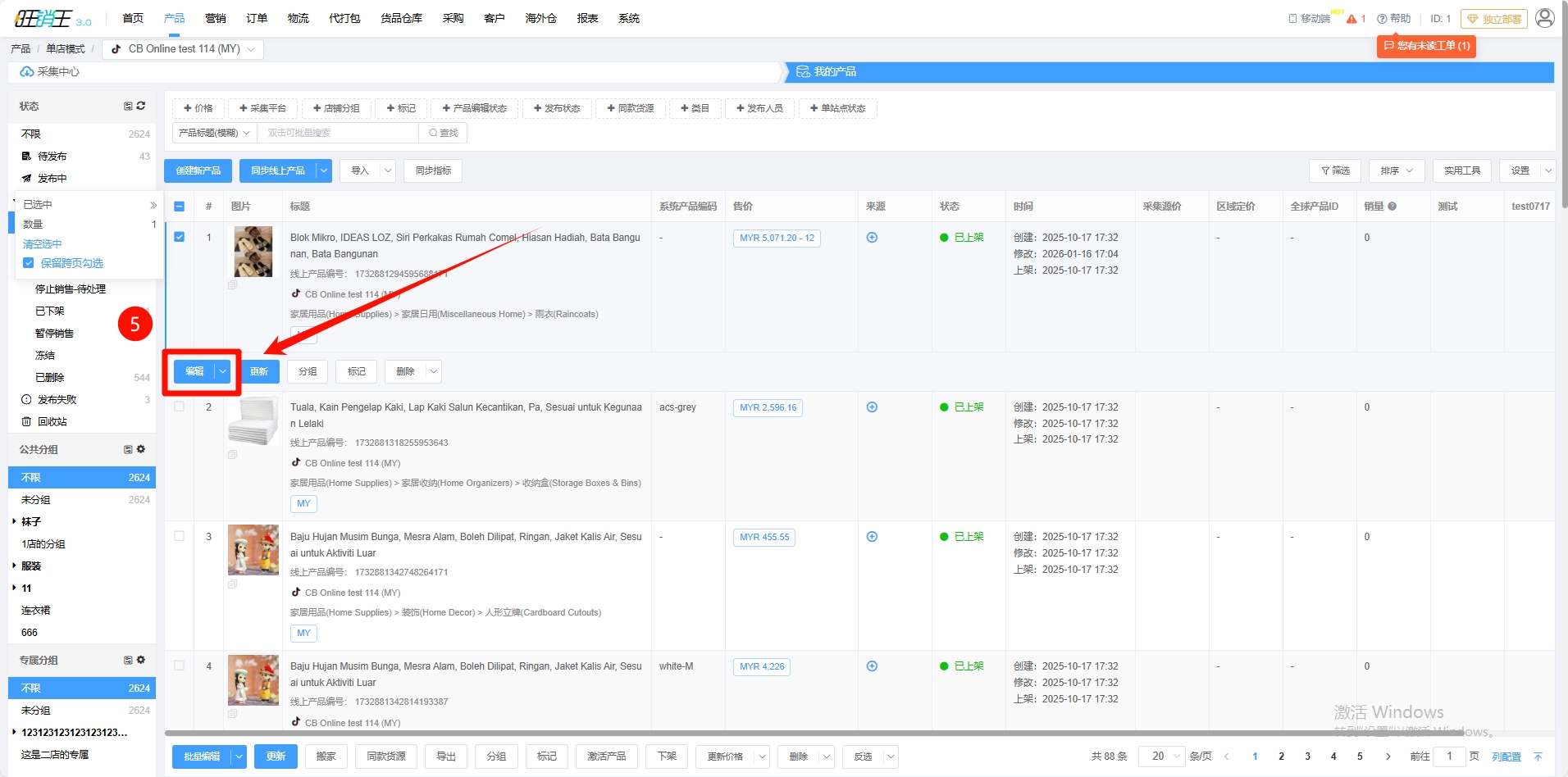Screen dimensions: 1568x777
Task: Click the 创建新产品 button
Action: pyautogui.click(x=198, y=170)
